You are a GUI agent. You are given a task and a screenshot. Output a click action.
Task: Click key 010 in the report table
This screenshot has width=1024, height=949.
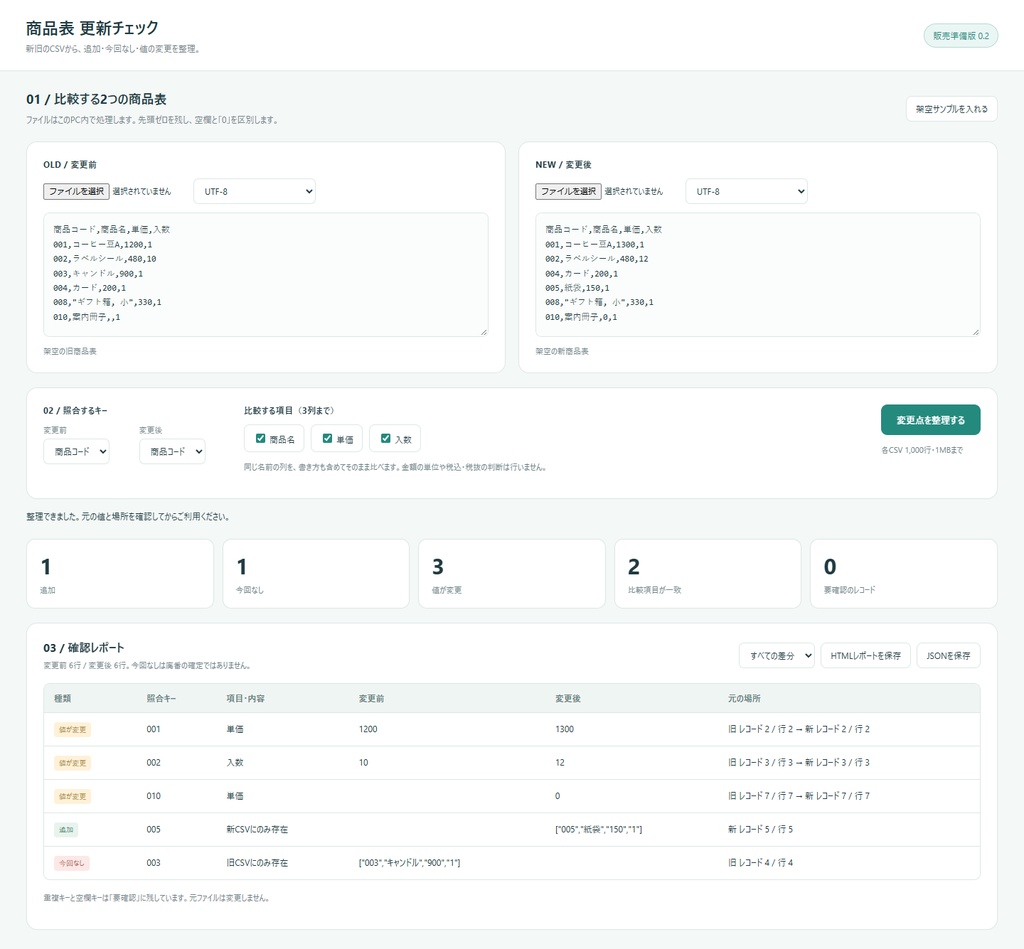point(153,796)
